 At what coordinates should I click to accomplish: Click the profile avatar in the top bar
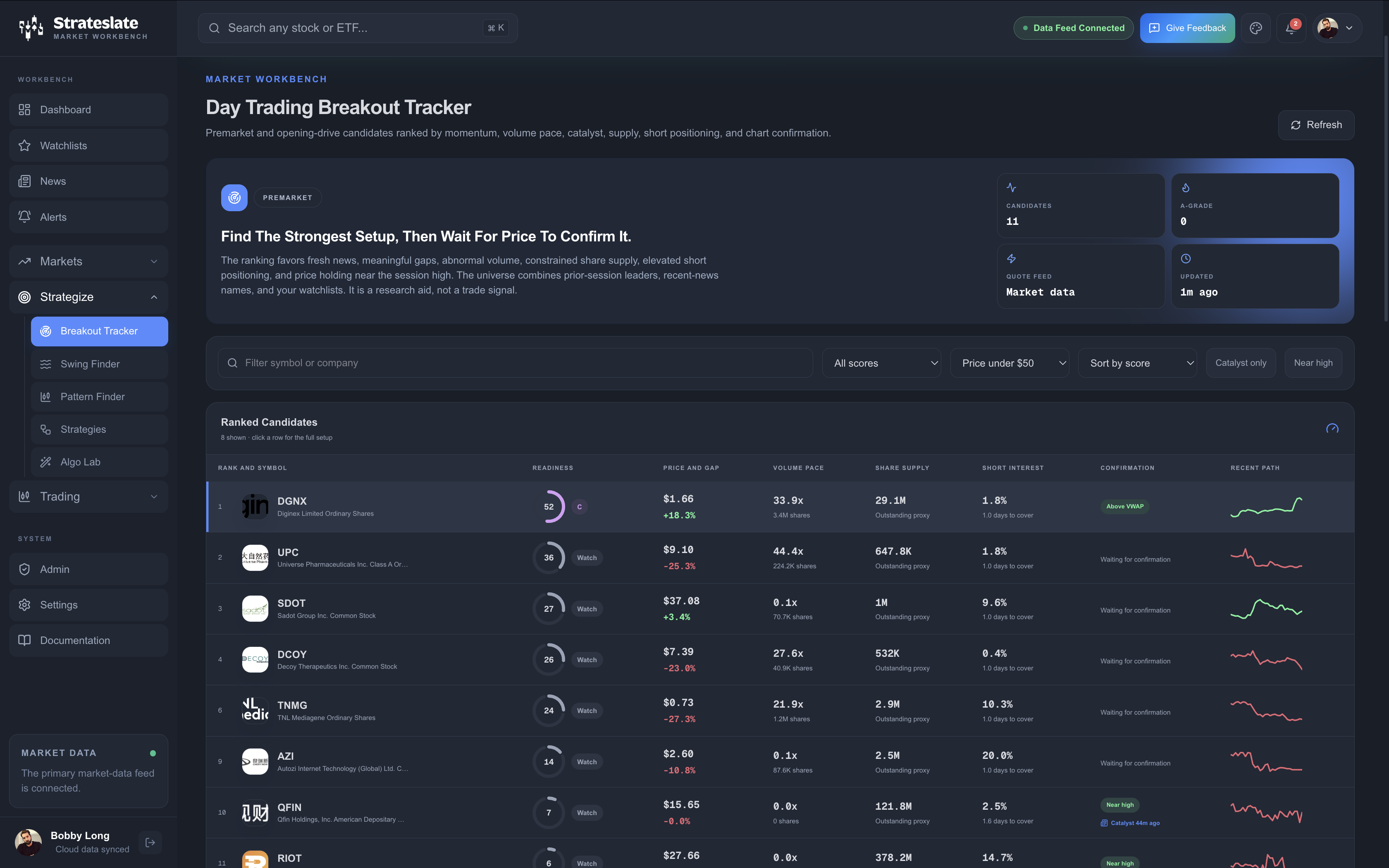(1327, 28)
